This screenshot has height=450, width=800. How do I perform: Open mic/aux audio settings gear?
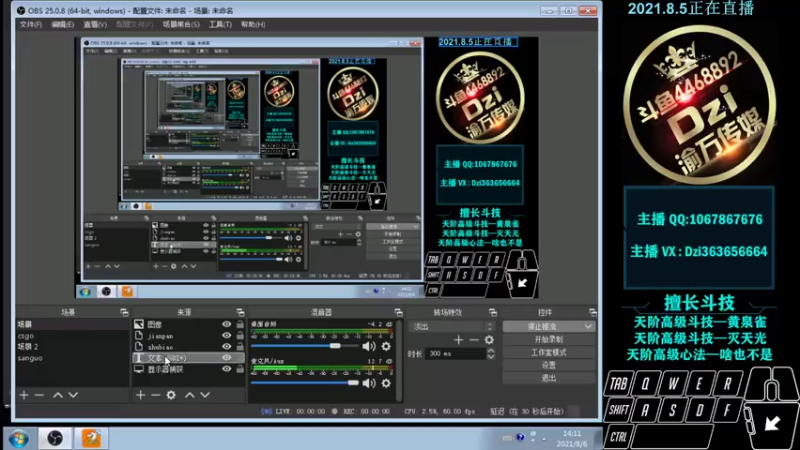[386, 383]
